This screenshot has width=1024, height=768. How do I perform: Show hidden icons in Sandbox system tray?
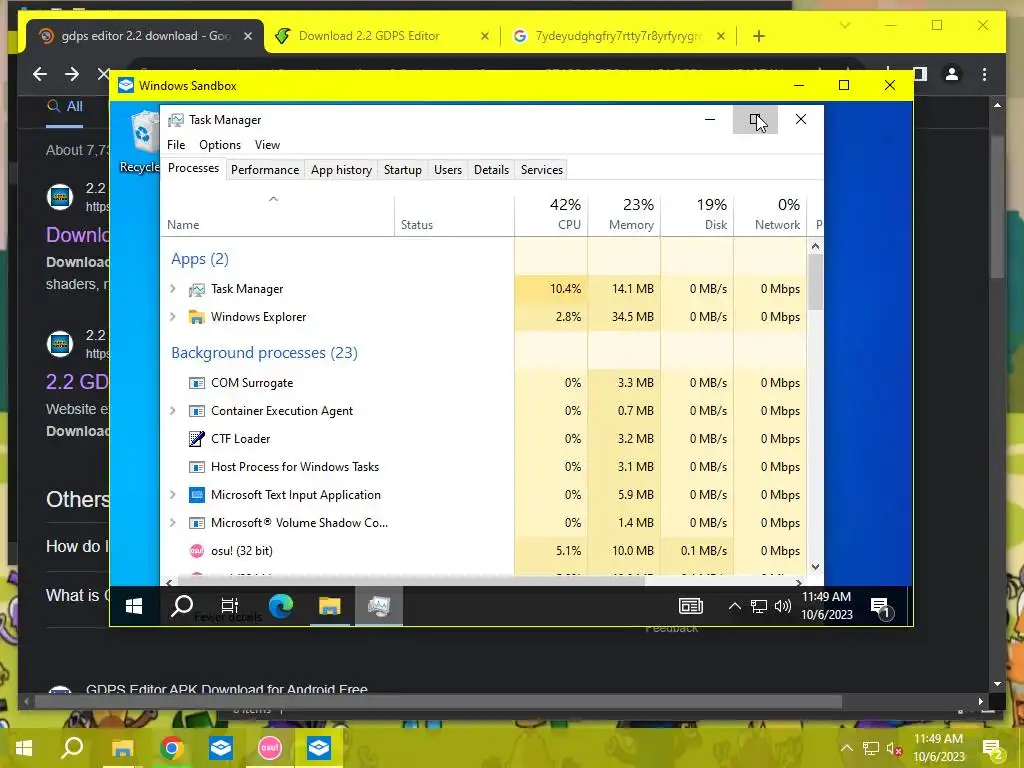tap(734, 607)
